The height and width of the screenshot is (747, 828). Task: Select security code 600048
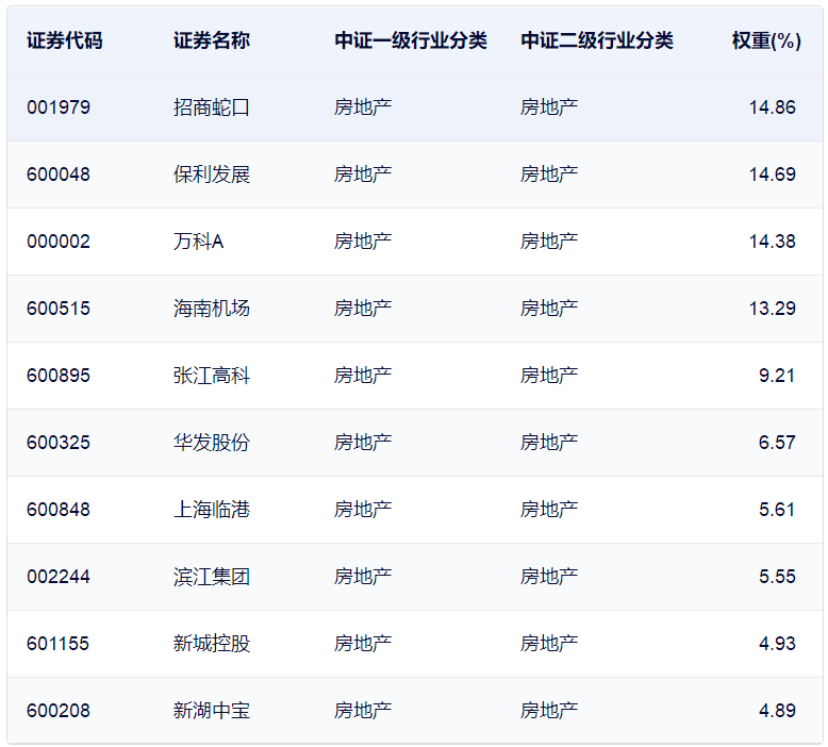pyautogui.click(x=59, y=175)
